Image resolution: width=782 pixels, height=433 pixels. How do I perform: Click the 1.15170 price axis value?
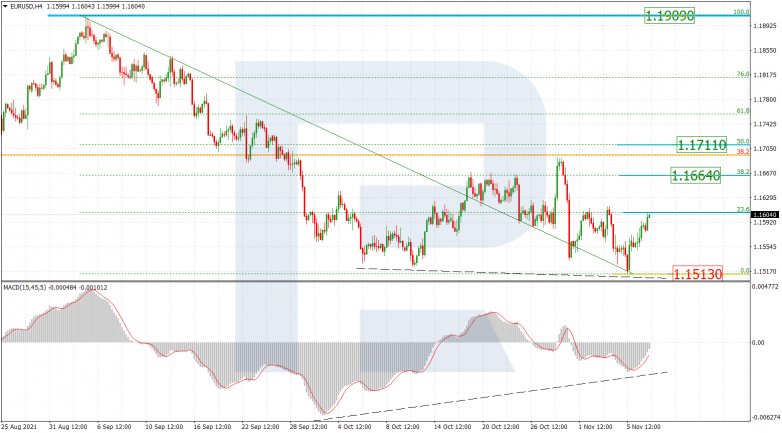point(766,271)
